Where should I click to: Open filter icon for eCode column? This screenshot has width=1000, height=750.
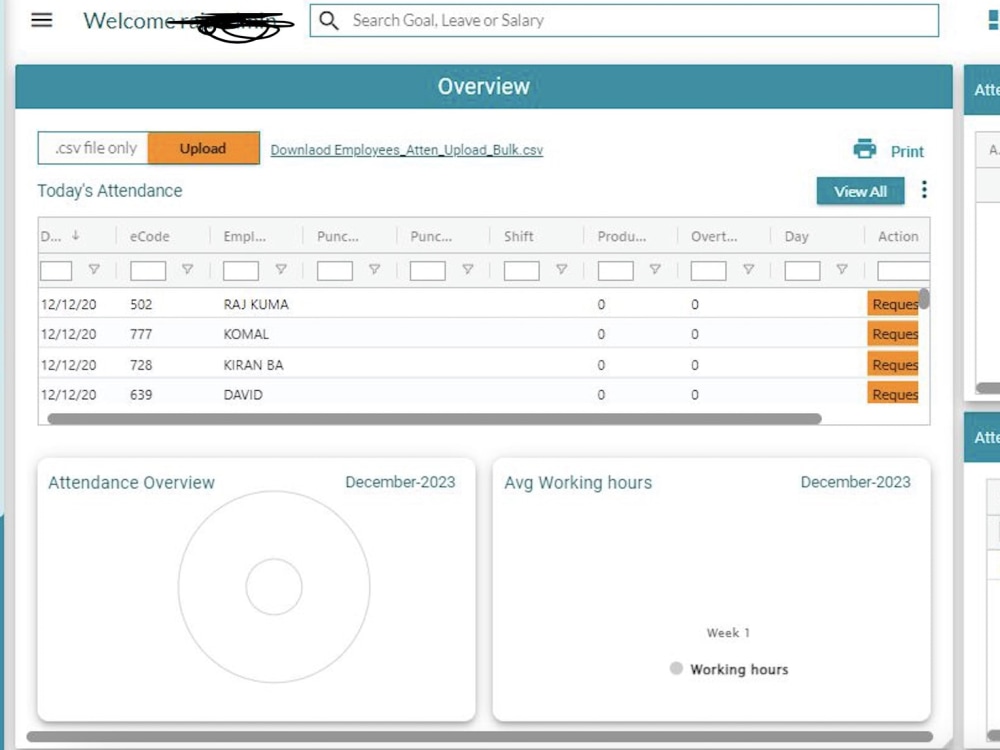click(188, 269)
